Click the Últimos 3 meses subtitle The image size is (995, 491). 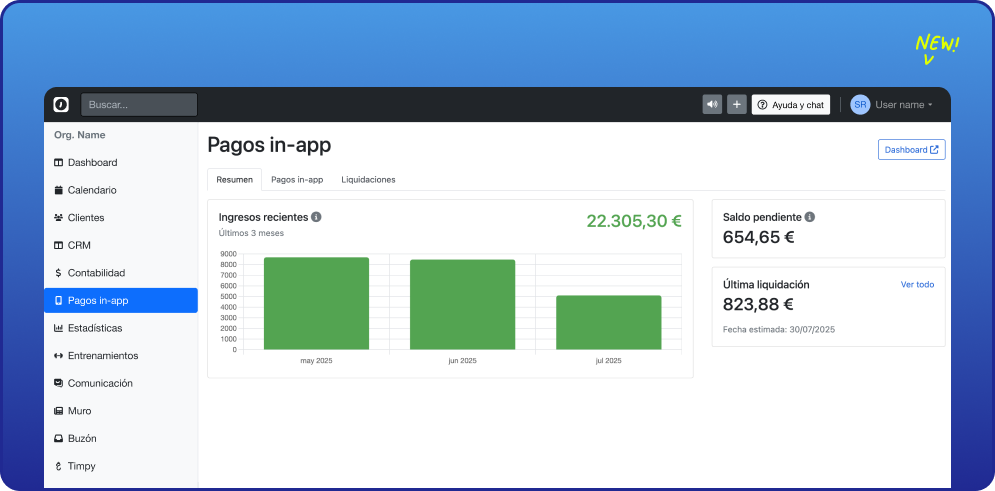coord(251,233)
